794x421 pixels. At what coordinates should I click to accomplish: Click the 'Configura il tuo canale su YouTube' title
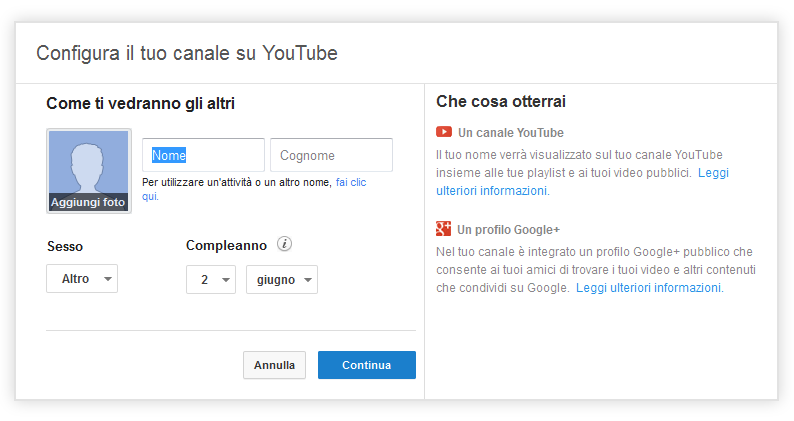187,53
